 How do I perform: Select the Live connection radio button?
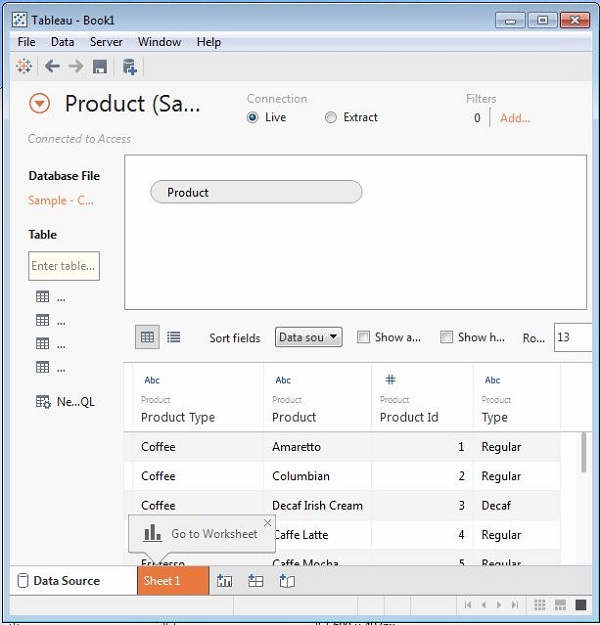point(252,118)
